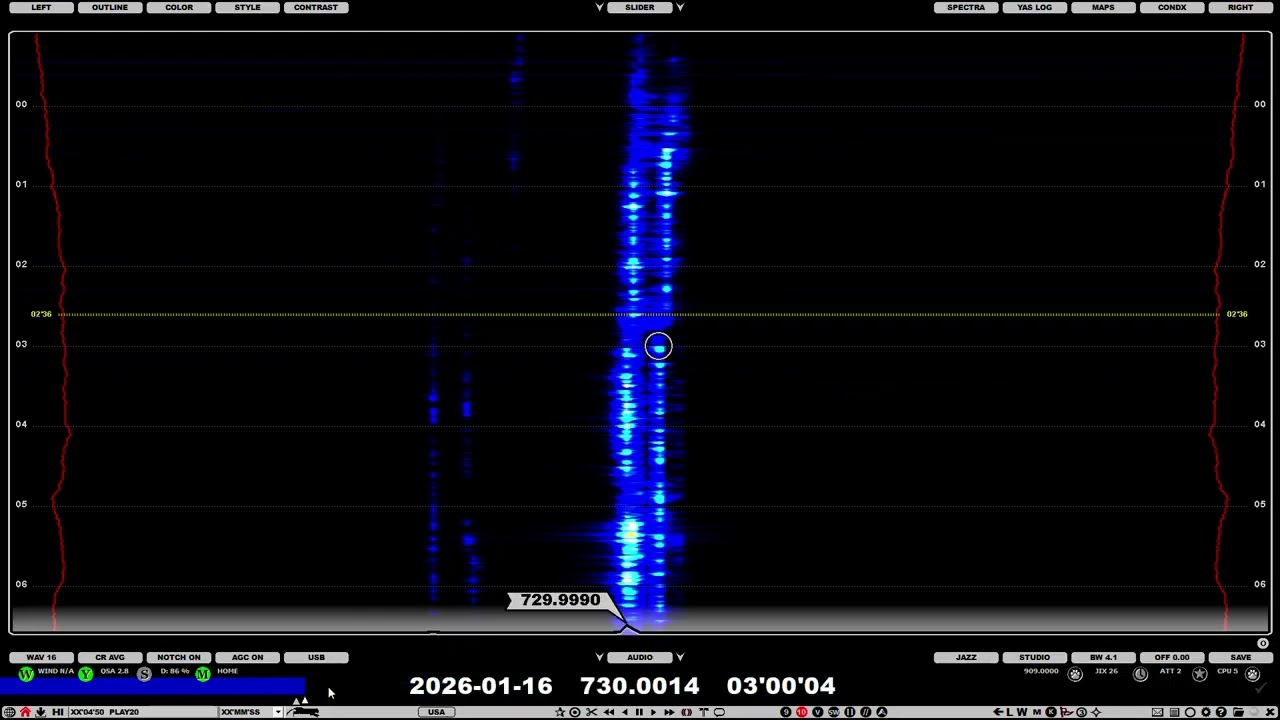Toggle the gray S indicator
Screen dimensions: 1280x720
click(144, 674)
